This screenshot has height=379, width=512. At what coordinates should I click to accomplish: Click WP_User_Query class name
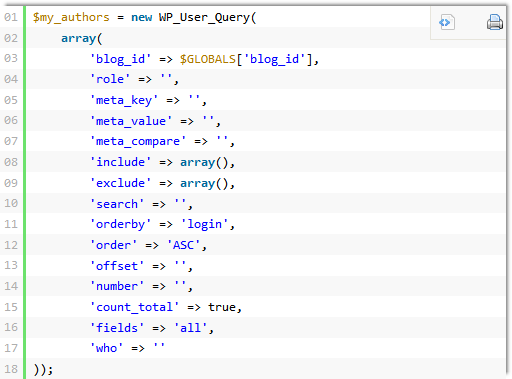click(x=204, y=17)
